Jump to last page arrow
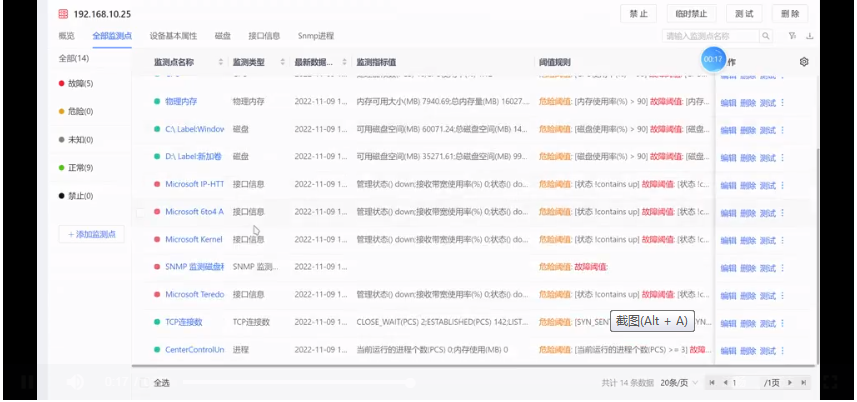This screenshot has height=402, width=857. pos(802,383)
